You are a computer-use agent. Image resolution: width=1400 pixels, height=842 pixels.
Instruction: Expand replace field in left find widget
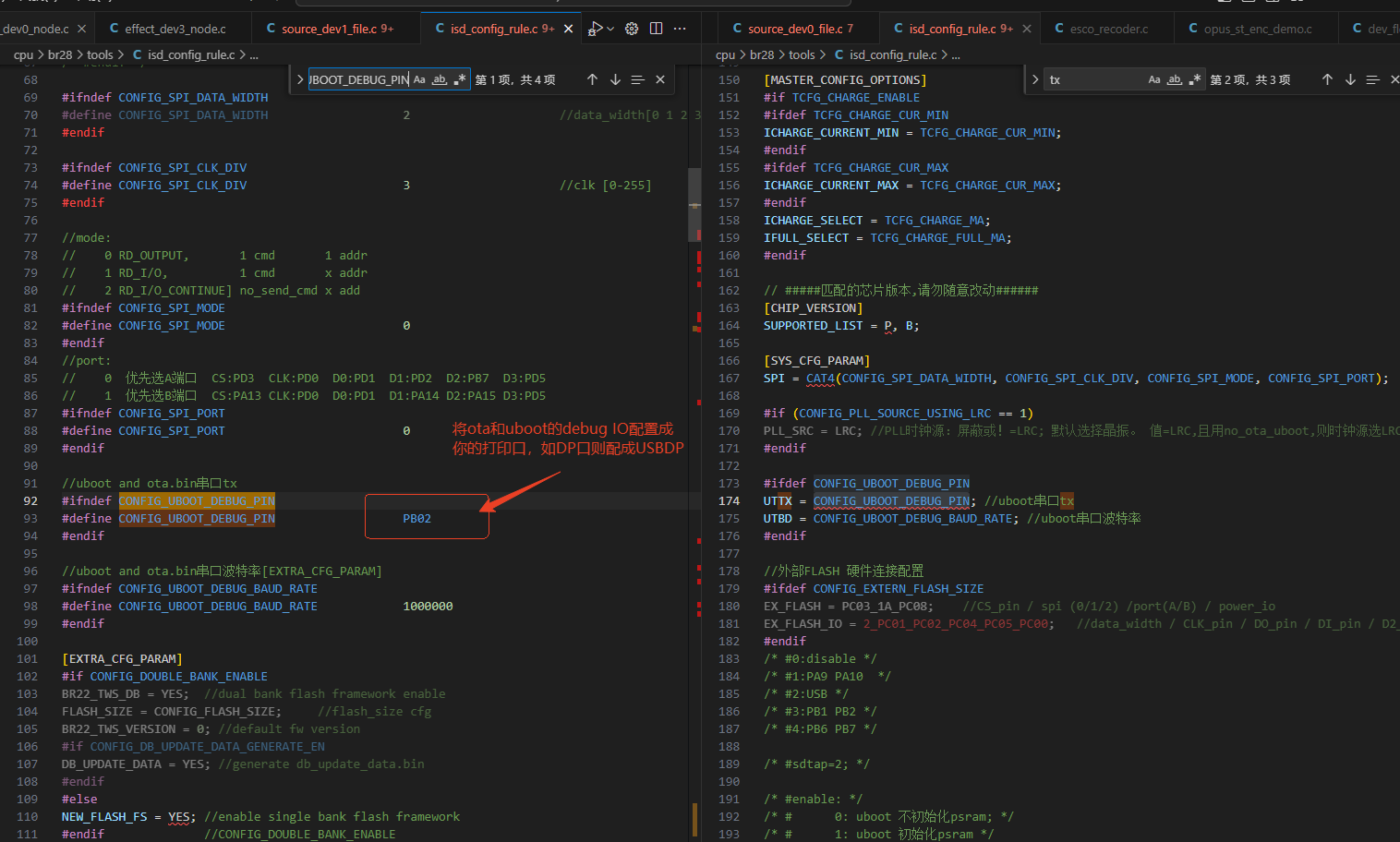300,79
